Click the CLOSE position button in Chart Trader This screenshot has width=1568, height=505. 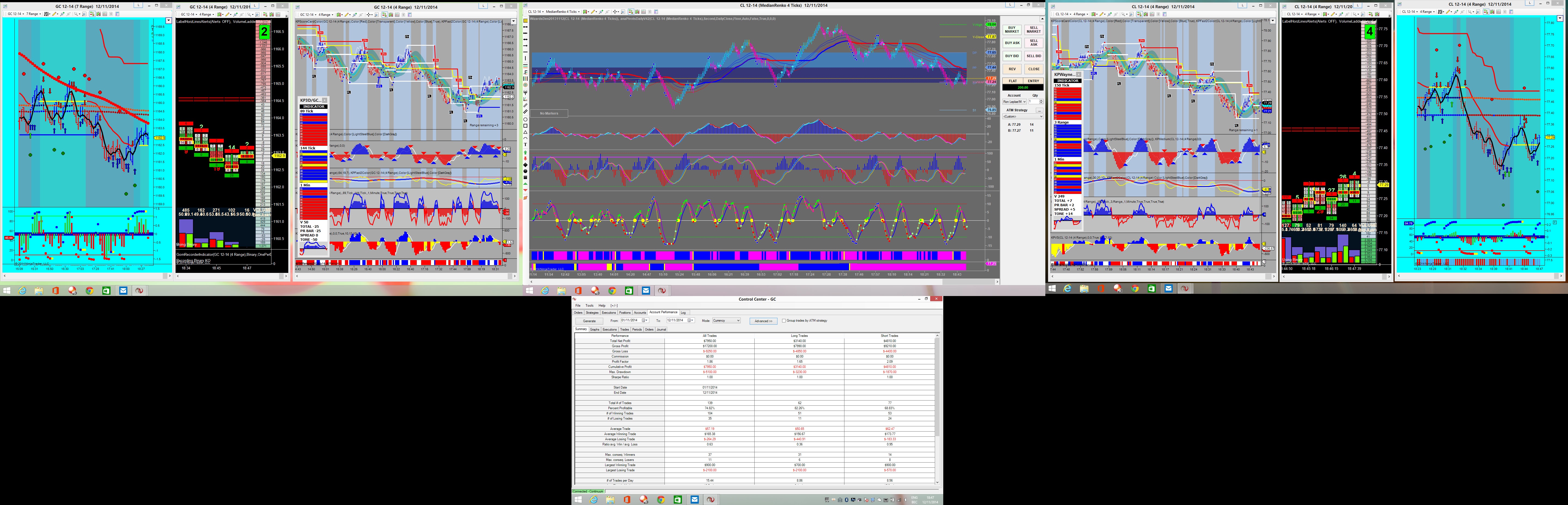coord(1034,69)
